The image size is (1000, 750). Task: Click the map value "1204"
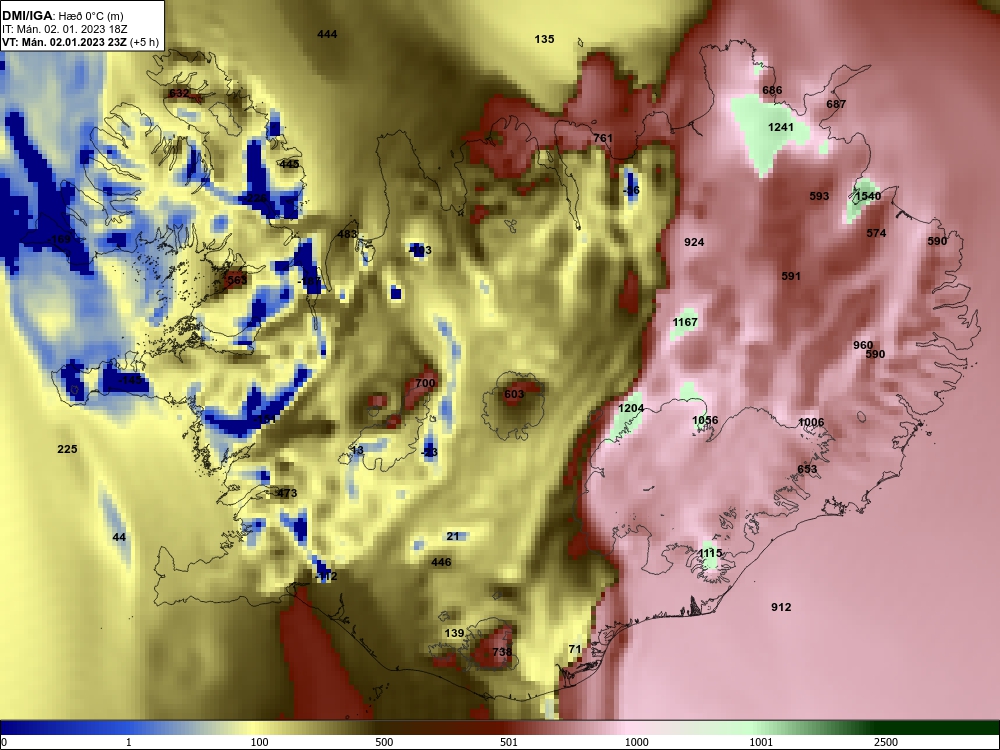[x=631, y=409]
